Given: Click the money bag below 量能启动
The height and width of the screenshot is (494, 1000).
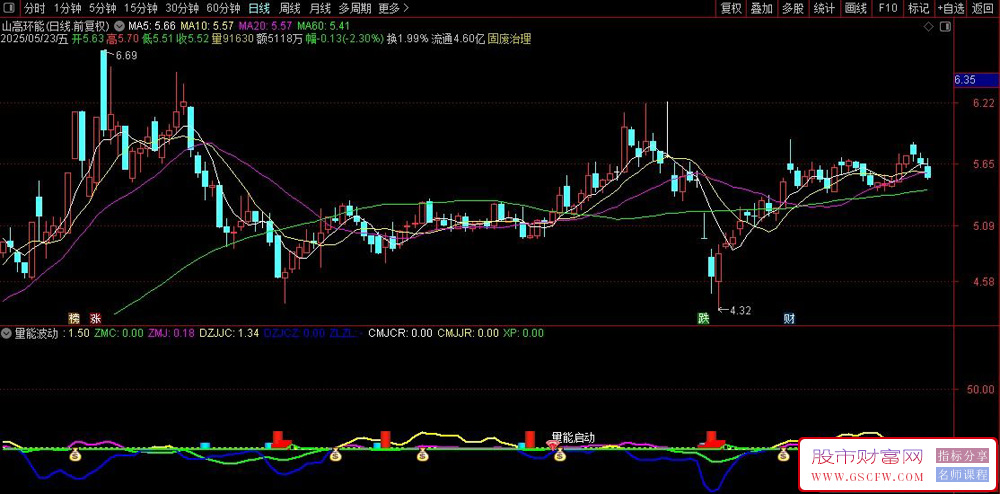Looking at the screenshot, I should point(560,456).
